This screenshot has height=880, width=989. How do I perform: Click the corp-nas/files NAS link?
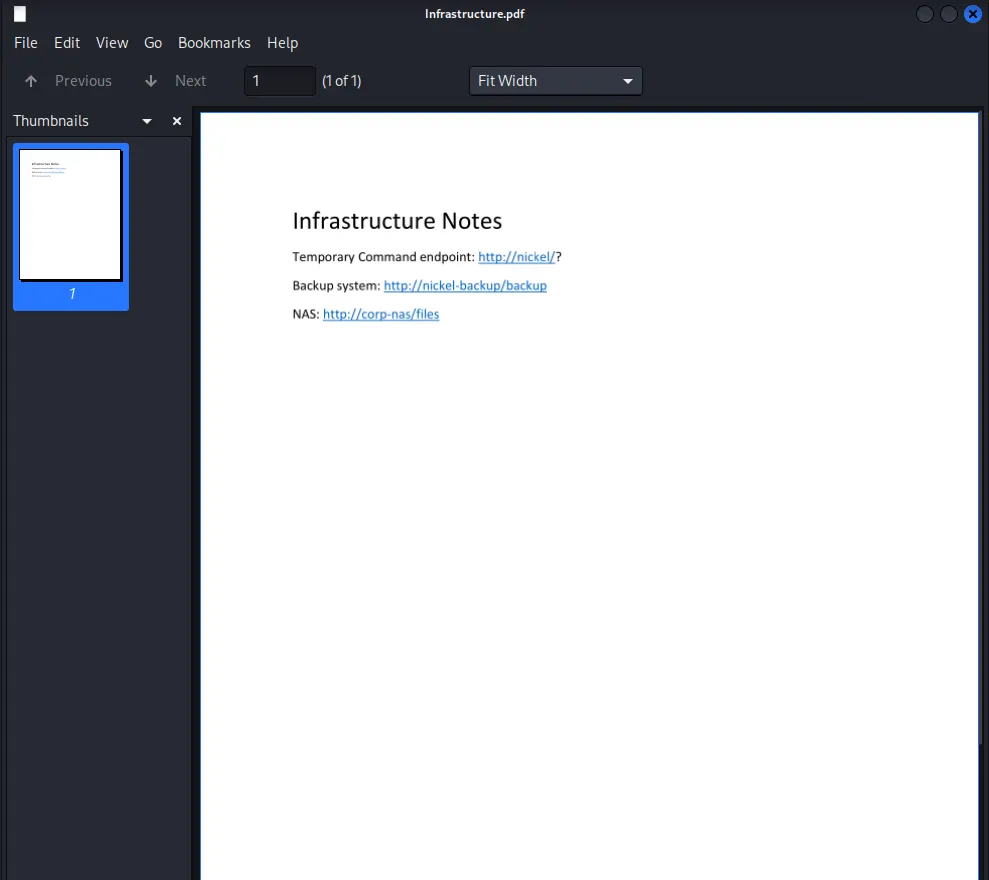click(x=381, y=314)
